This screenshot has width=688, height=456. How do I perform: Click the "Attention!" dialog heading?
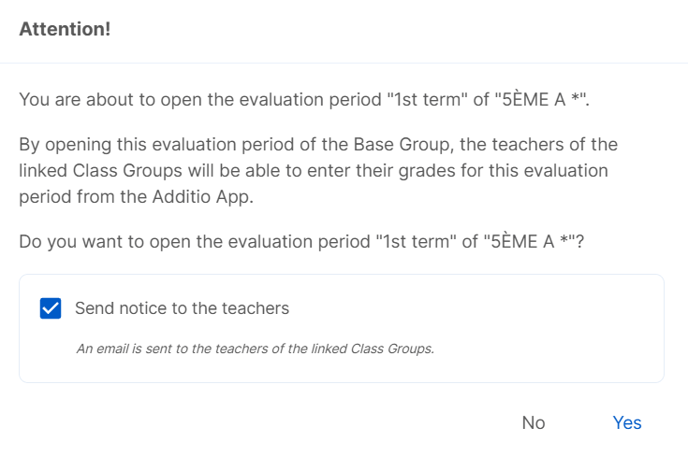(x=65, y=29)
